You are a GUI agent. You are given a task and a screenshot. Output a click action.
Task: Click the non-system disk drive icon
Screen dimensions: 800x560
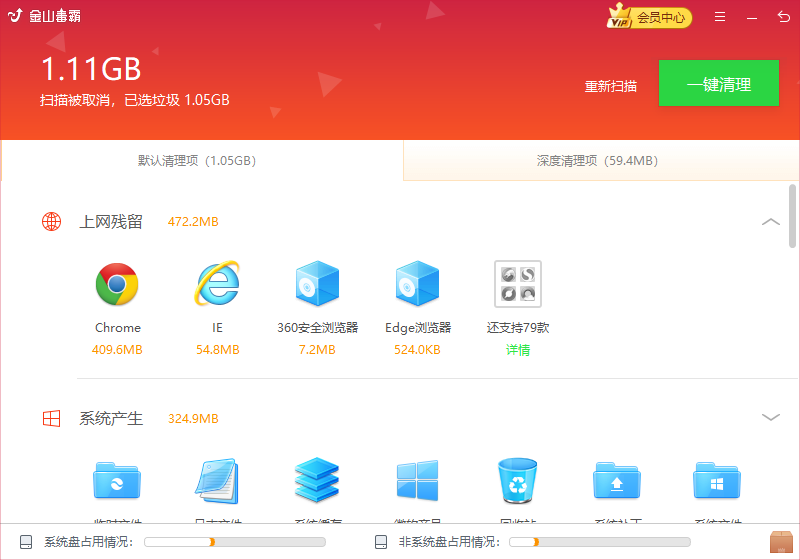tap(381, 542)
